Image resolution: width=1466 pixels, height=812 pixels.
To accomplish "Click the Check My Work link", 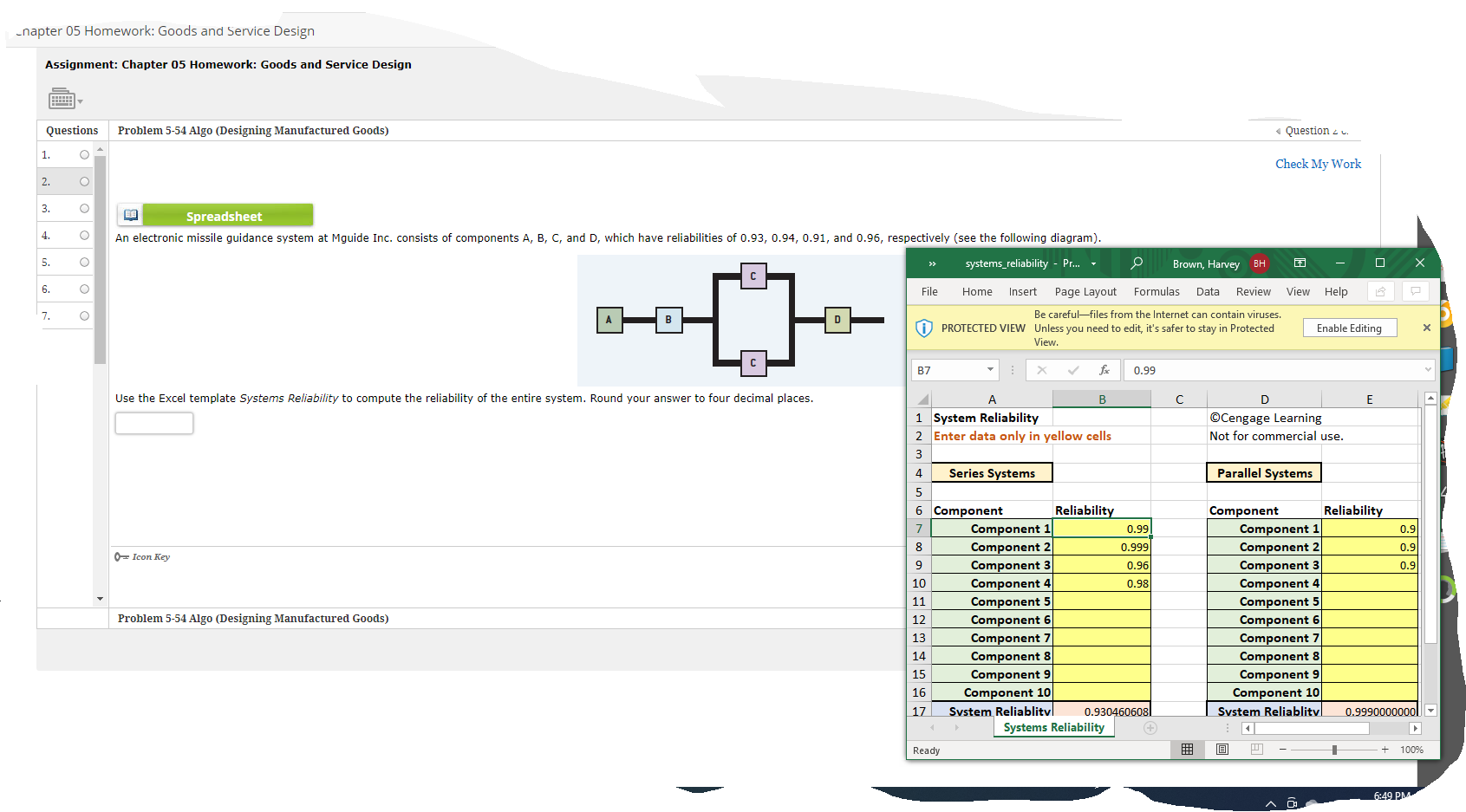I will [x=1318, y=164].
